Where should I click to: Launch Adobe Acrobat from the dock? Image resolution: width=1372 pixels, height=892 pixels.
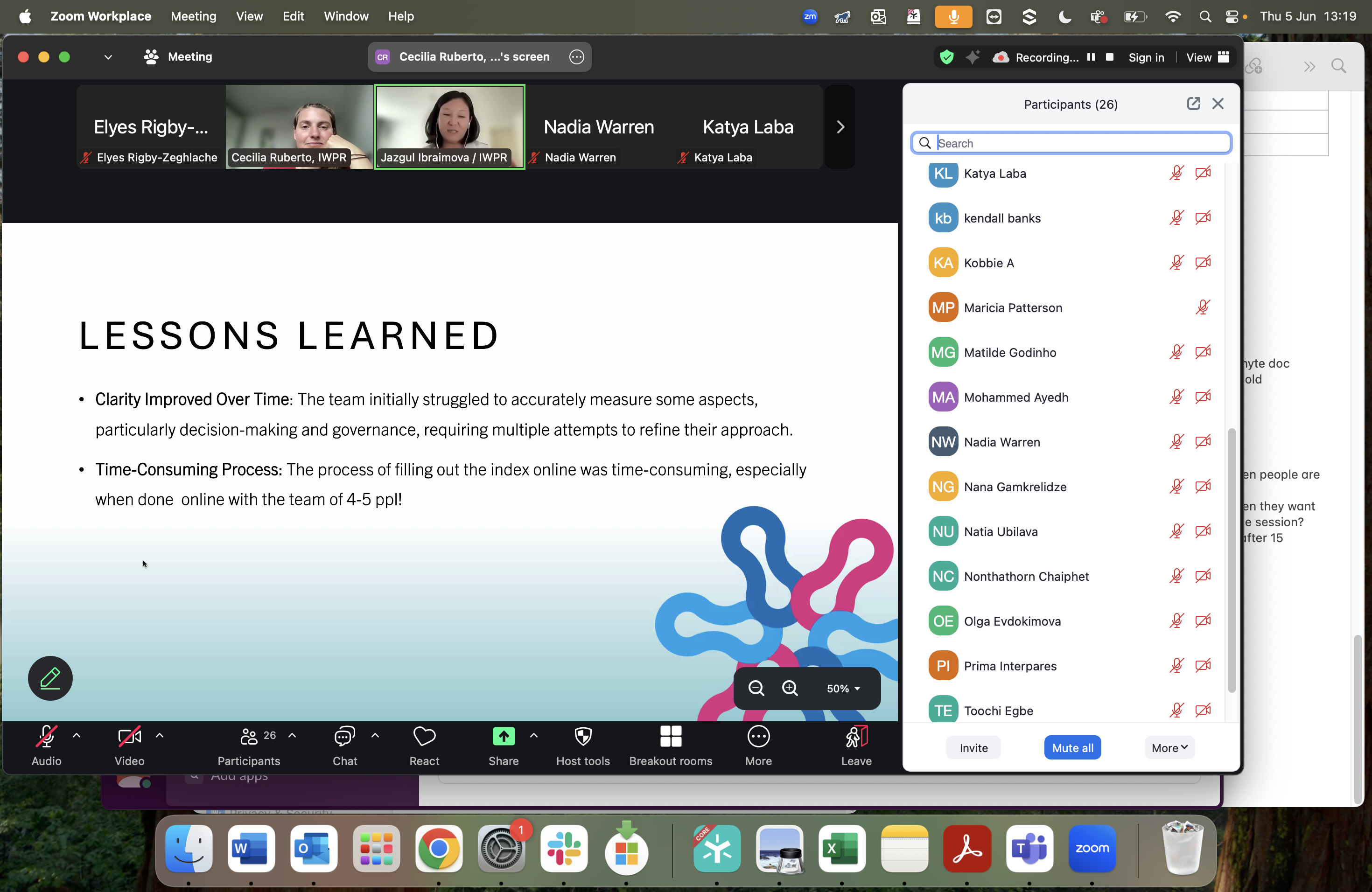coord(967,848)
